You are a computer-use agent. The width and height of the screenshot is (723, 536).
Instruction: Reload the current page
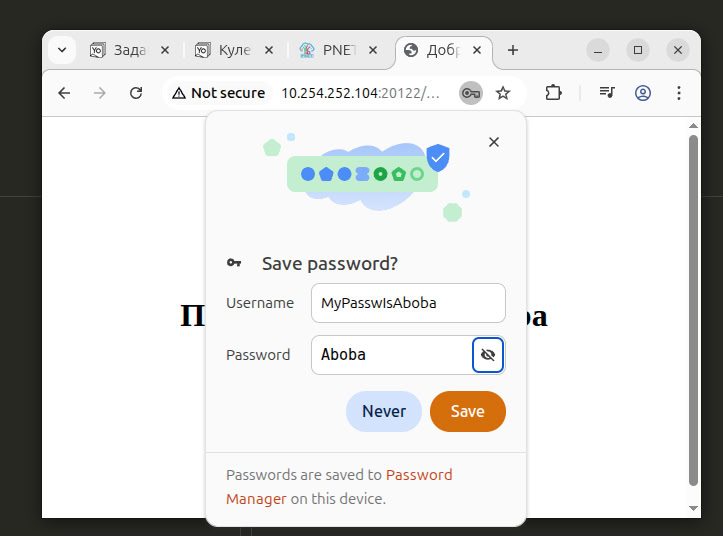(x=136, y=93)
